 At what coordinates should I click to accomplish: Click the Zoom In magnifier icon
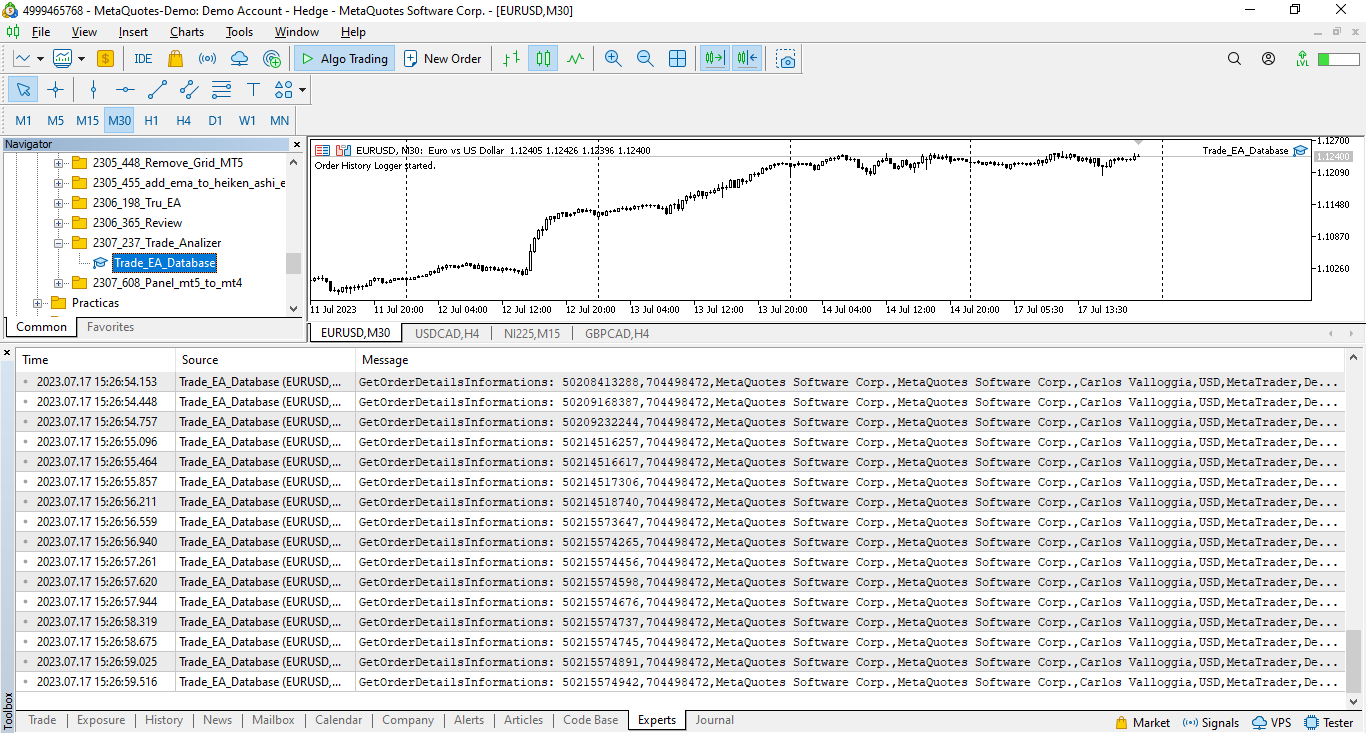point(613,59)
